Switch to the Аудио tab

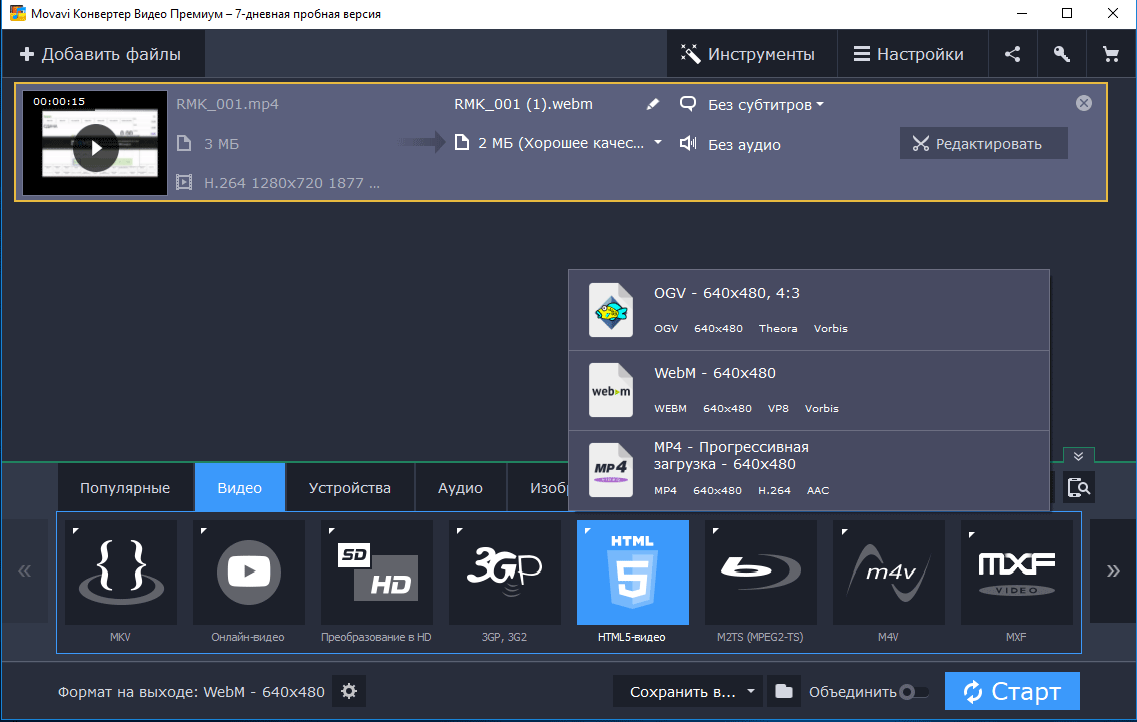pyautogui.click(x=460, y=488)
